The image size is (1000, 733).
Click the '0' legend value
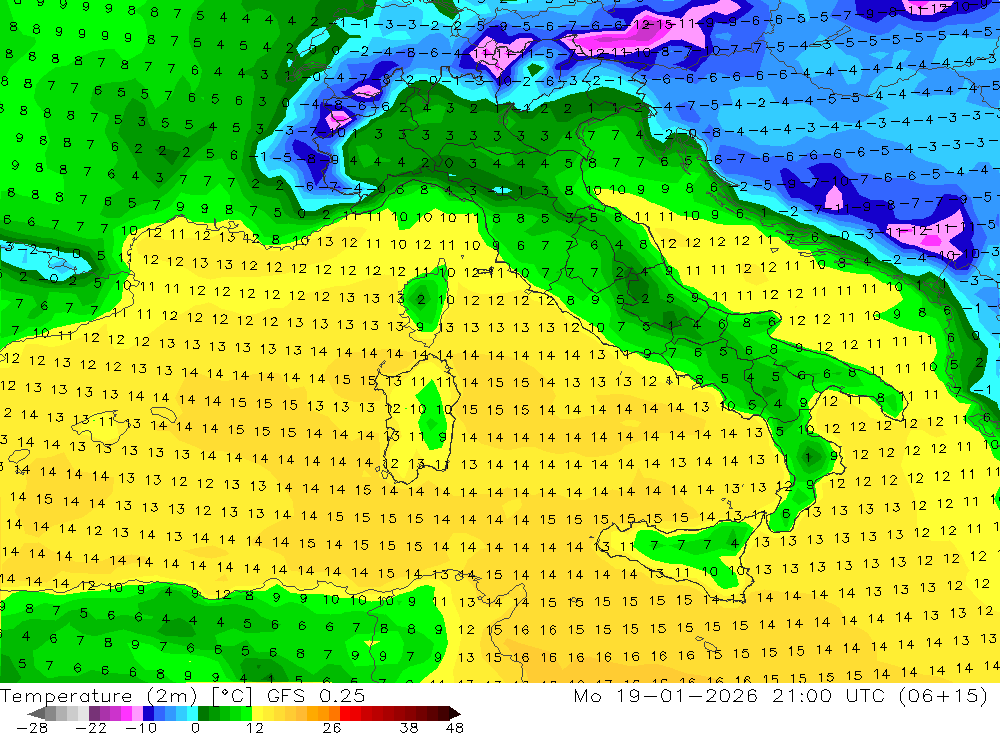[195, 728]
